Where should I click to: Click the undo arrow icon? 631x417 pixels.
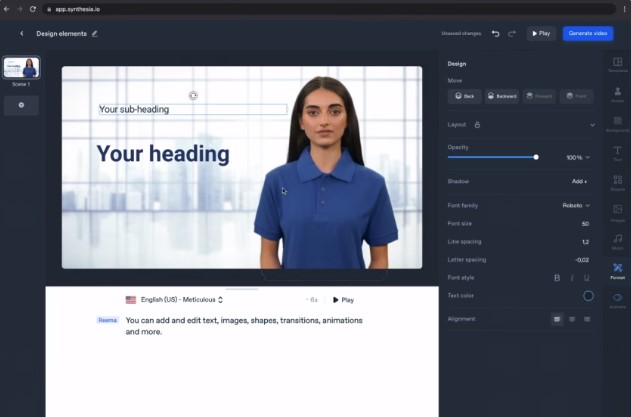tap(495, 34)
